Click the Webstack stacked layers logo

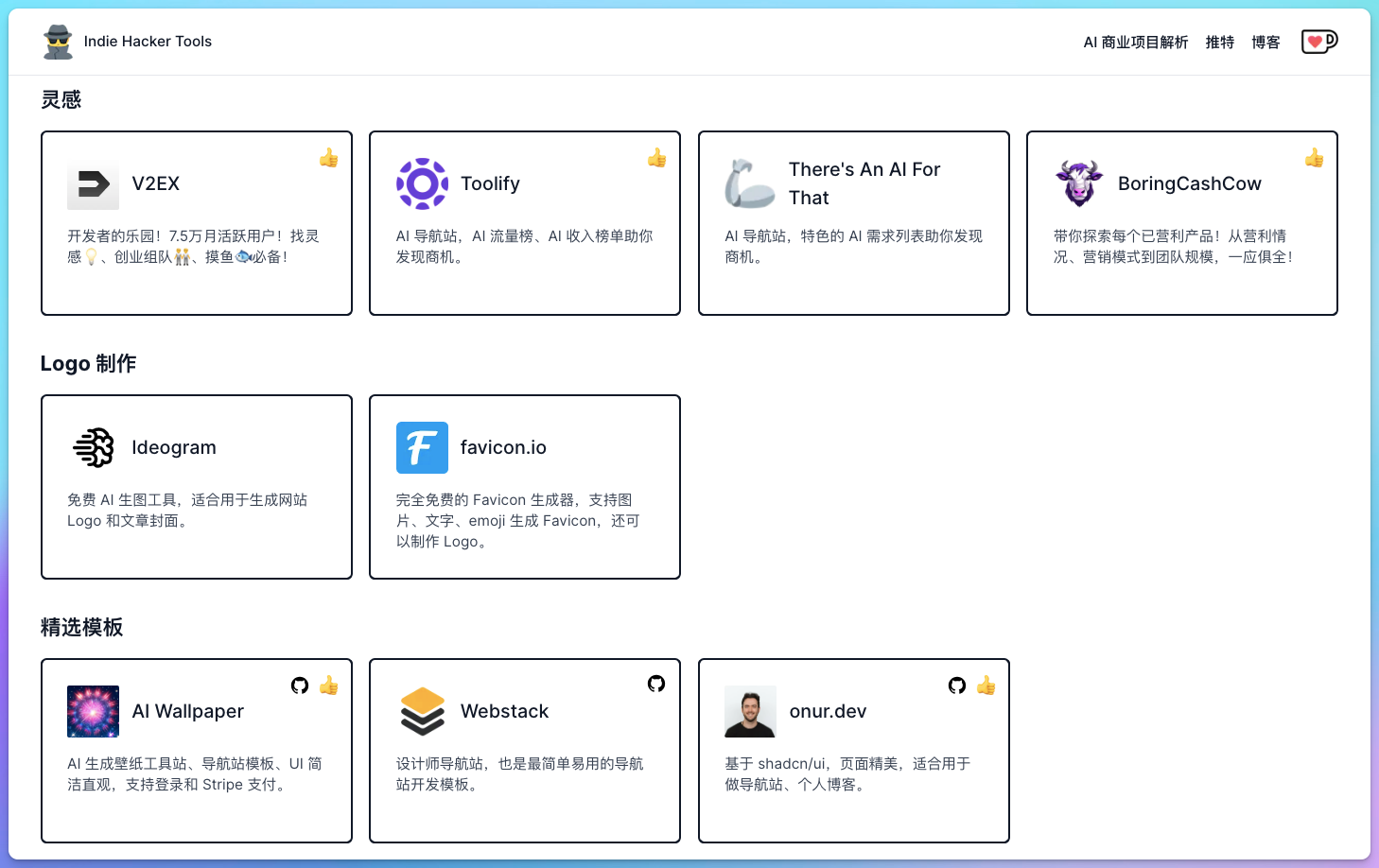(422, 711)
